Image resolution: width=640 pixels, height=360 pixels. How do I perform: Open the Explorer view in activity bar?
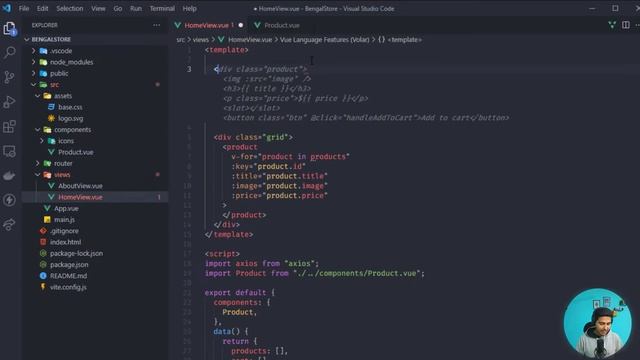pos(9,28)
